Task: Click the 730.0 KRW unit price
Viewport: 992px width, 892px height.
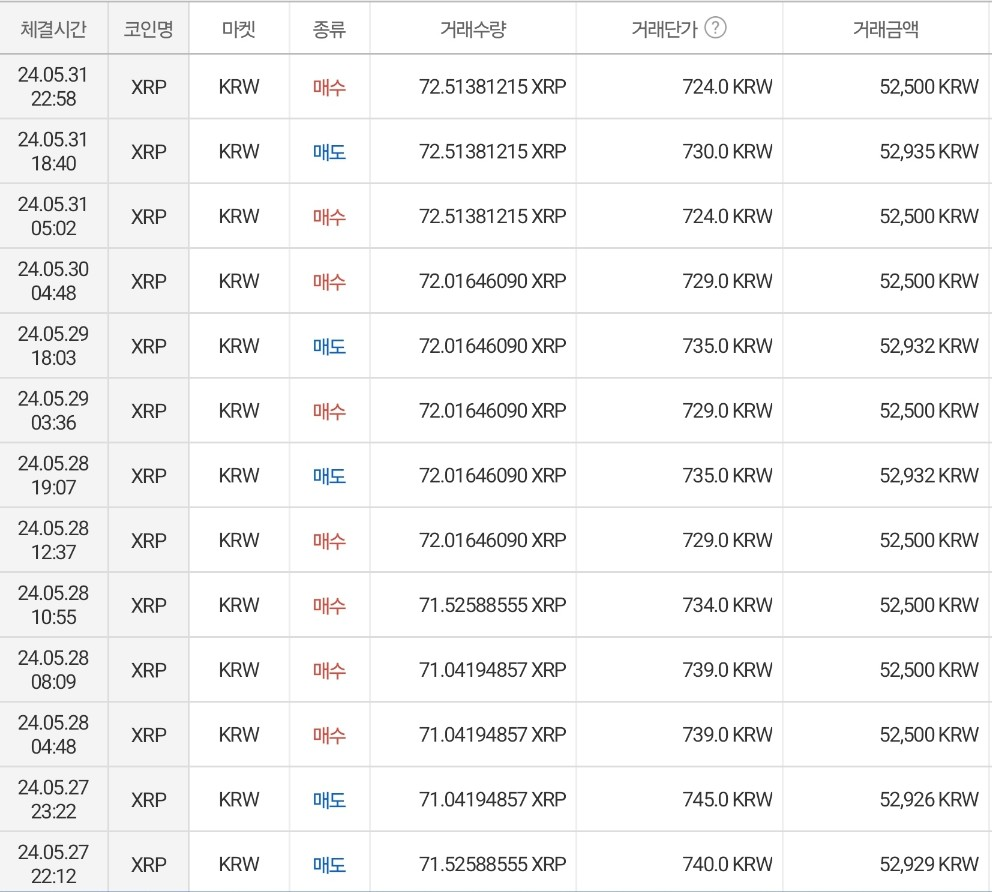Action: [x=728, y=152]
